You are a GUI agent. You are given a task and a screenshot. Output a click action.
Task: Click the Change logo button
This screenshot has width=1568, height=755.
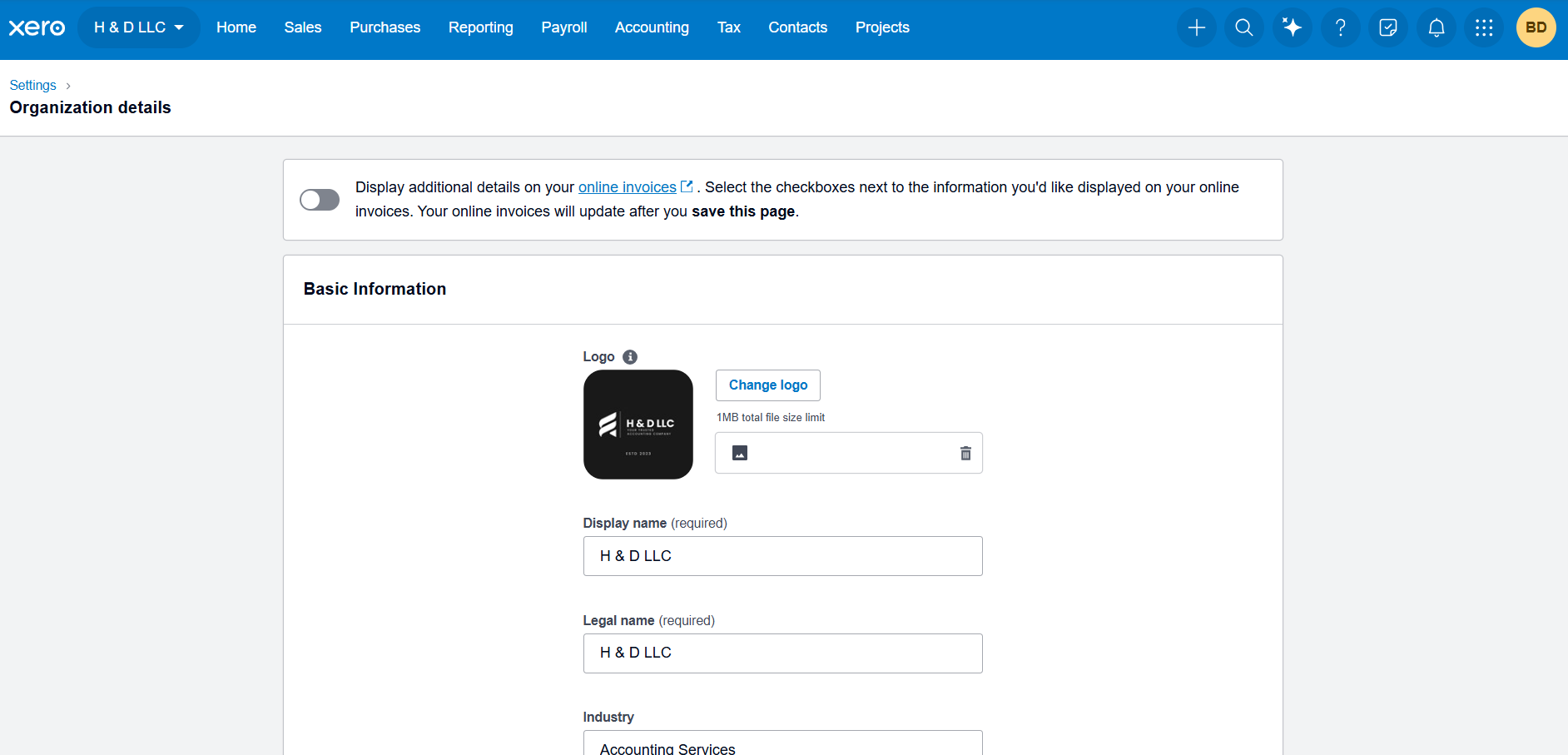[x=768, y=385]
